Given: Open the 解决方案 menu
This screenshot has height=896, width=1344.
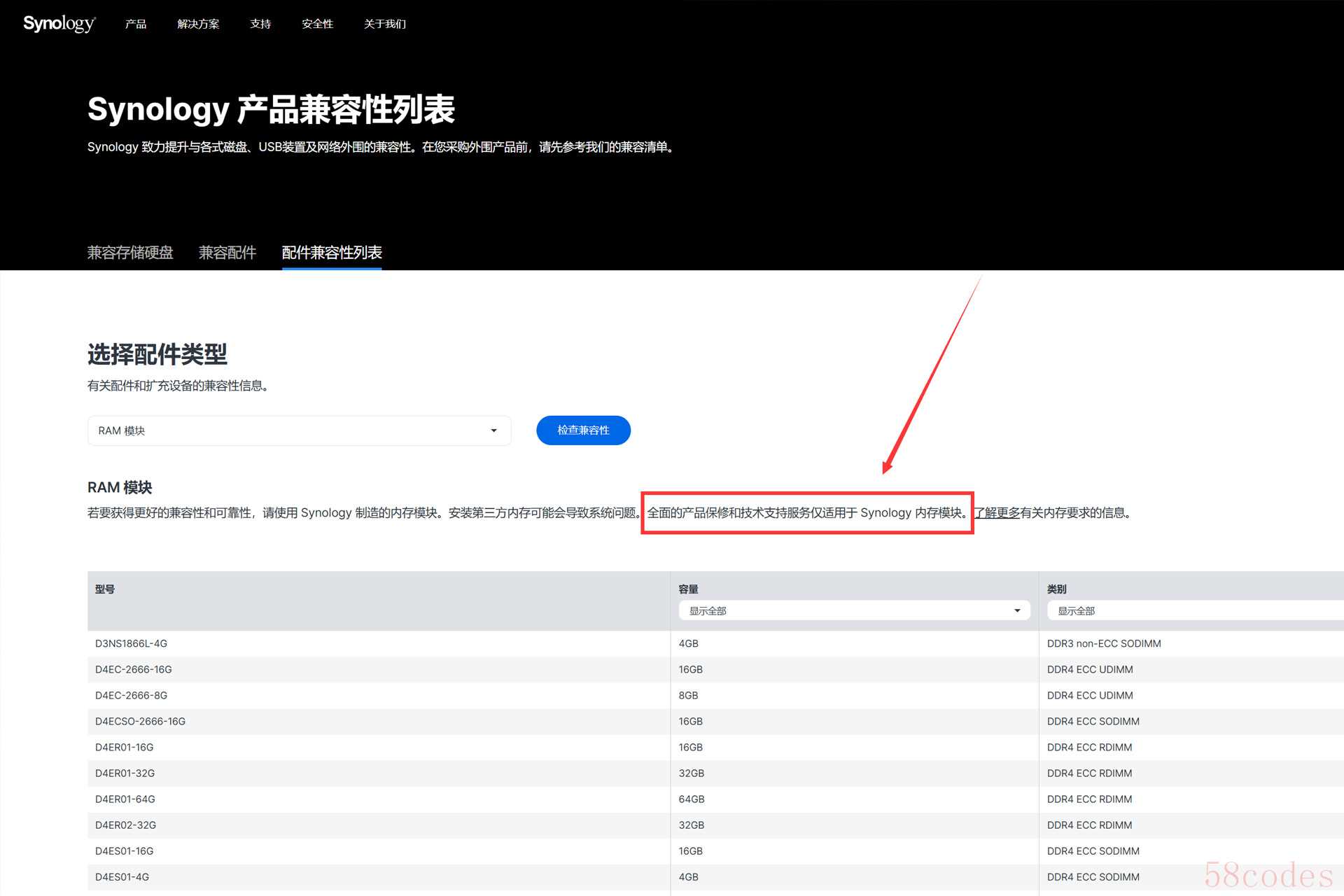Looking at the screenshot, I should click(x=198, y=24).
